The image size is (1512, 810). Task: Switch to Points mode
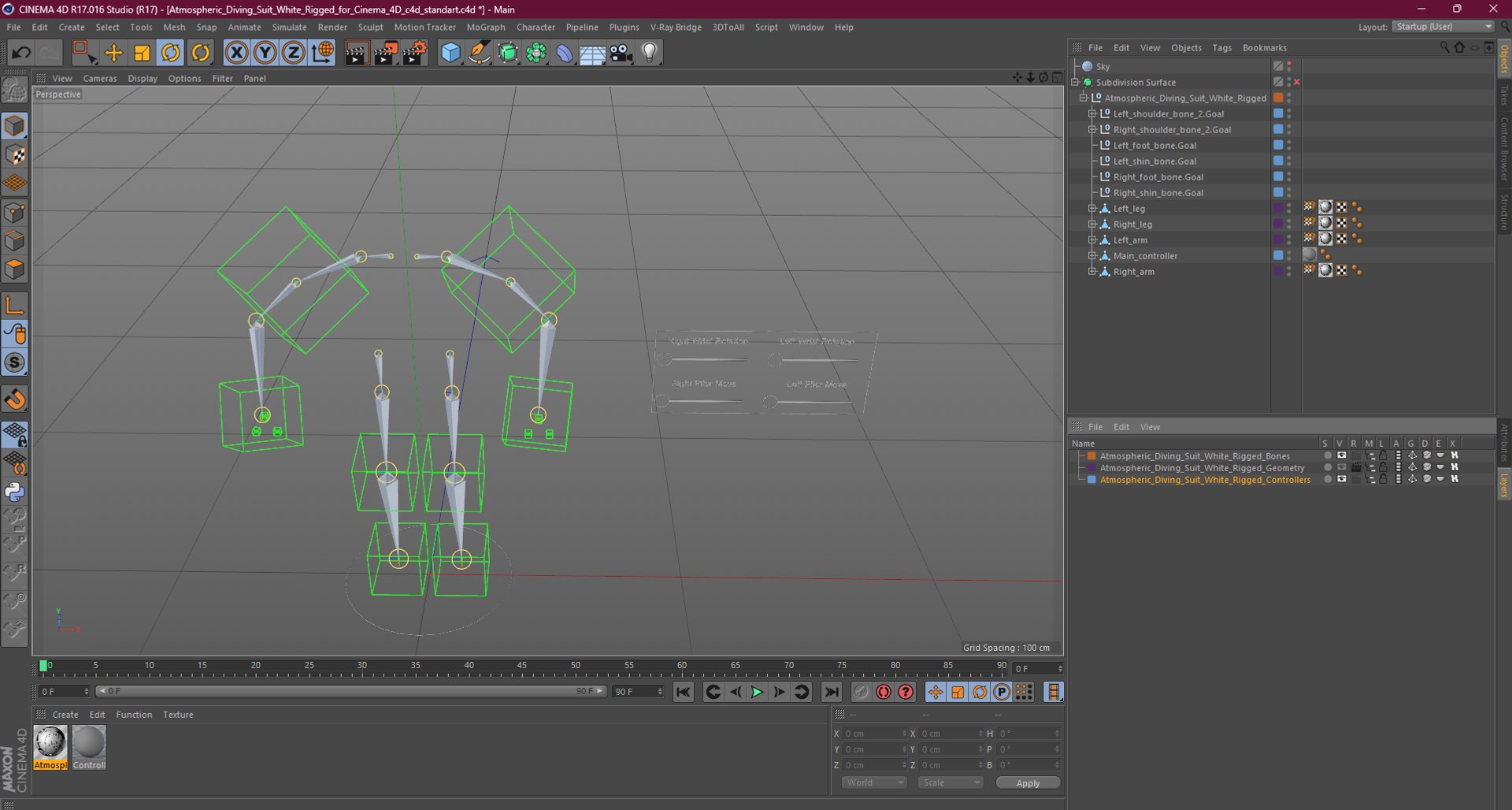click(x=15, y=212)
